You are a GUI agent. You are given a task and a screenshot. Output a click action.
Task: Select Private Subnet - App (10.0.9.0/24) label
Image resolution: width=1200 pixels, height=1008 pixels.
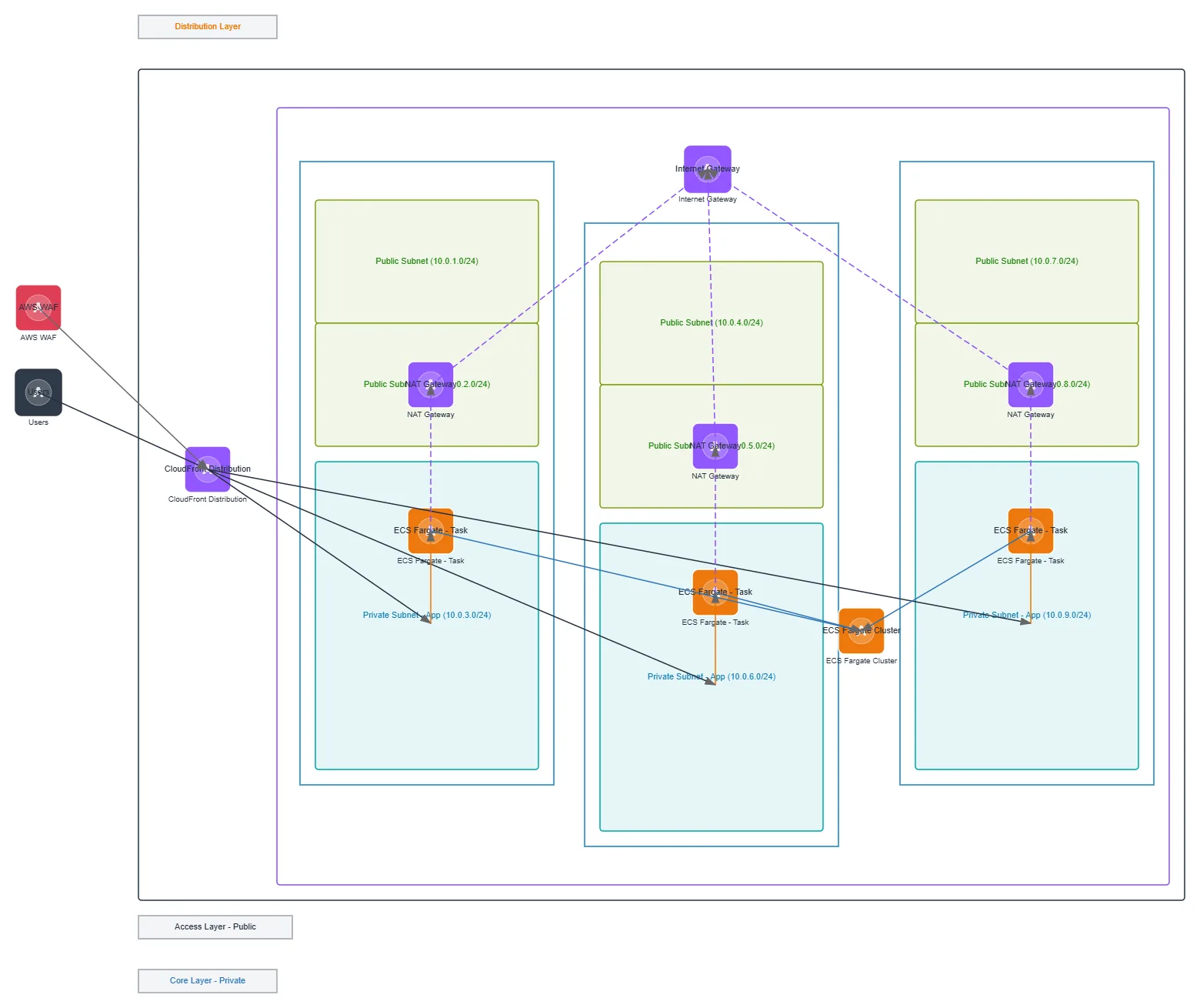(x=1027, y=616)
